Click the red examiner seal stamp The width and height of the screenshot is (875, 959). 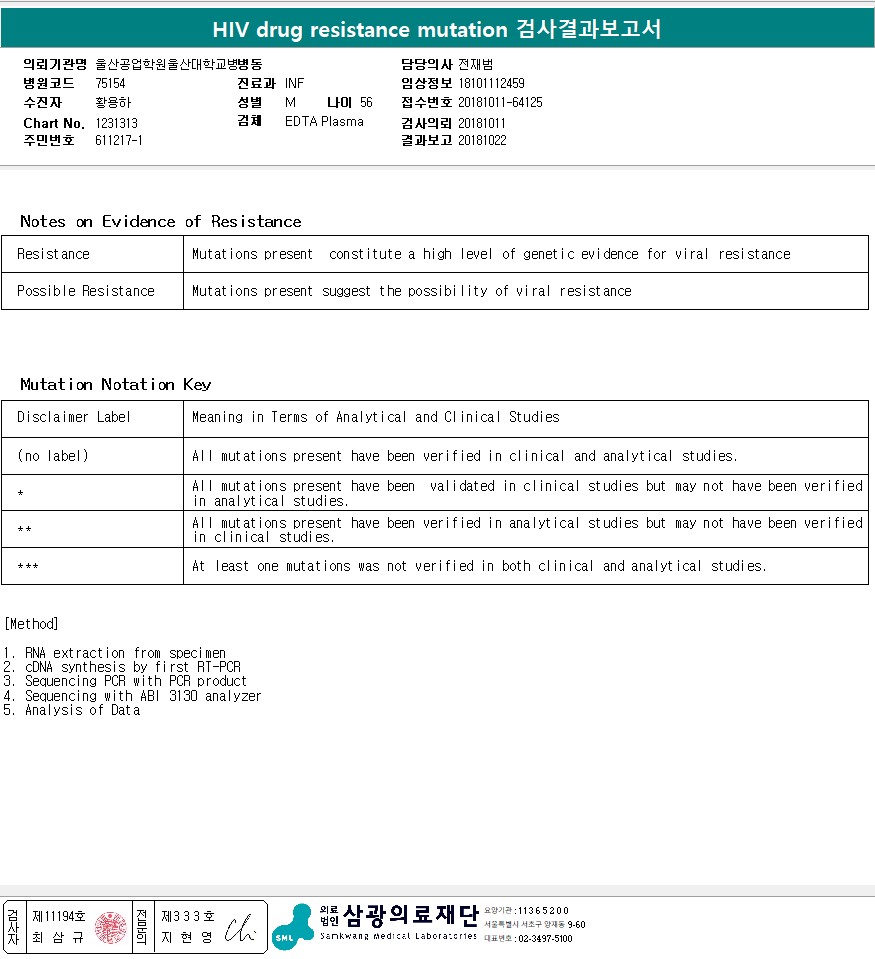111,927
